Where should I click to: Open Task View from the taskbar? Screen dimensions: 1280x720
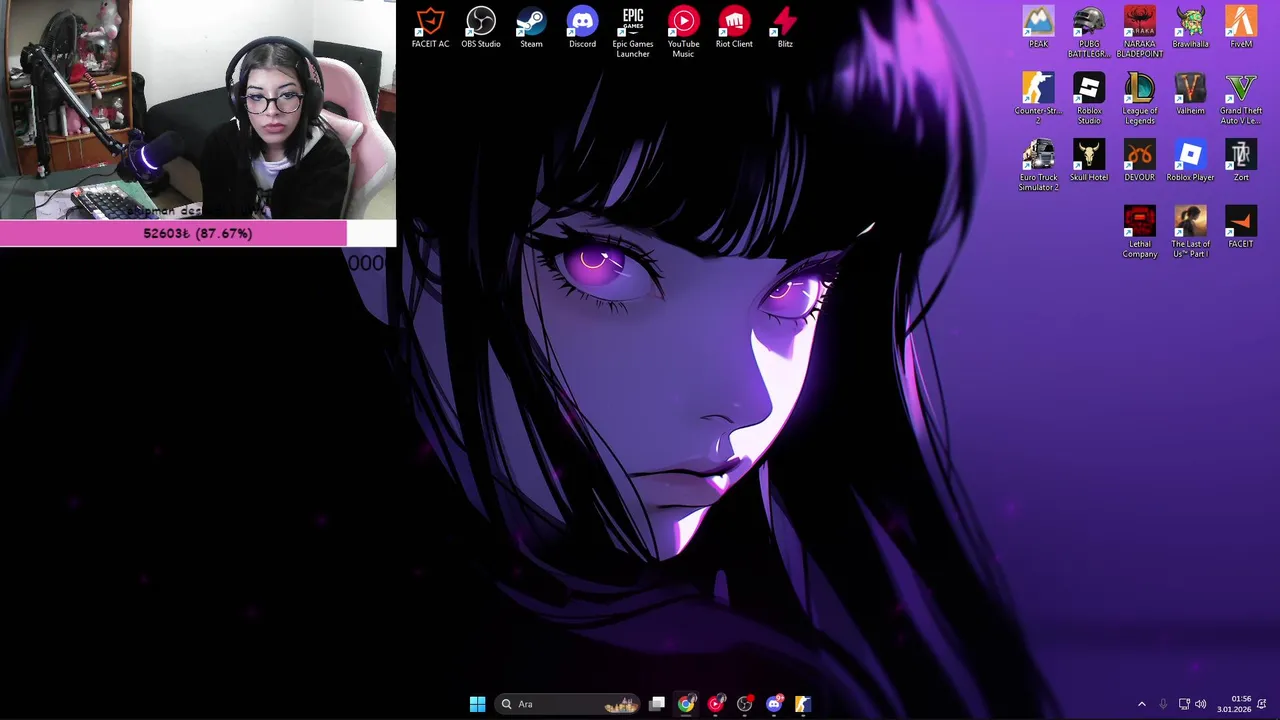pos(657,704)
